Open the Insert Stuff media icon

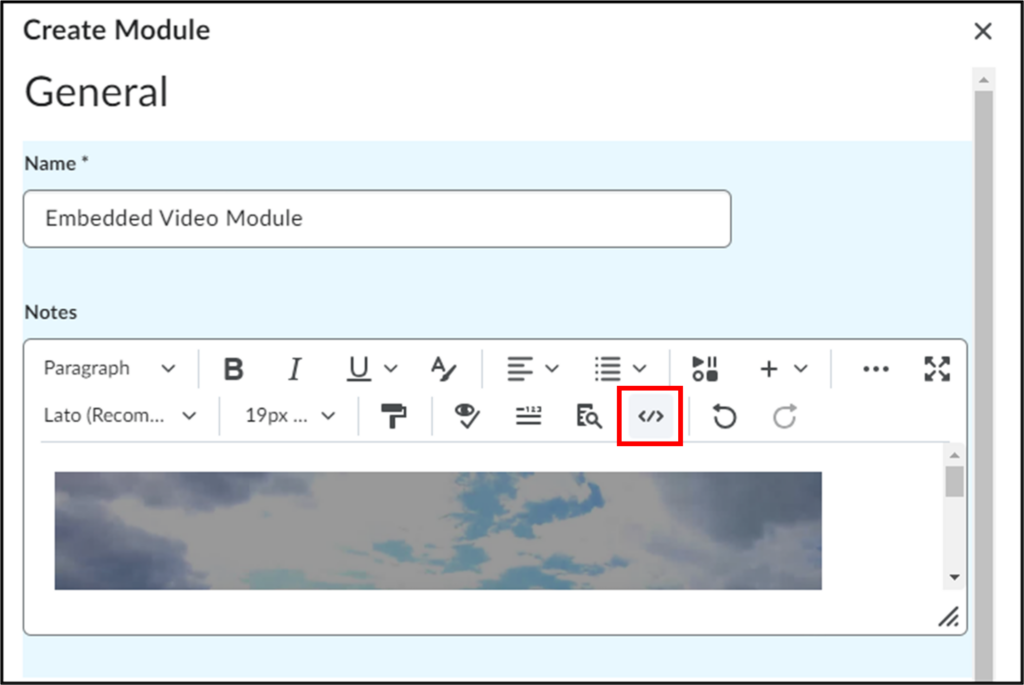click(x=705, y=369)
